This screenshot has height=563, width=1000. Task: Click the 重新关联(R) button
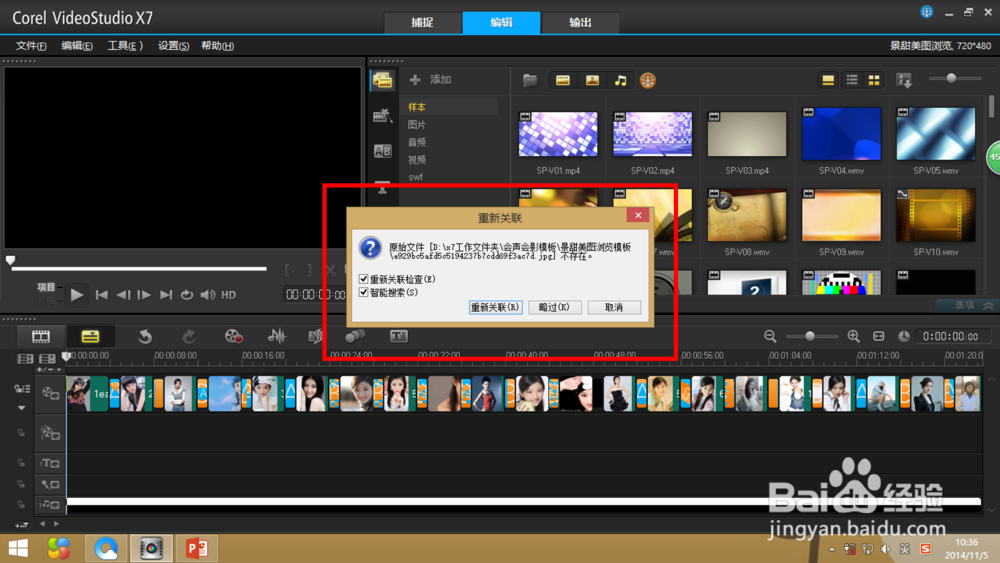pos(496,307)
